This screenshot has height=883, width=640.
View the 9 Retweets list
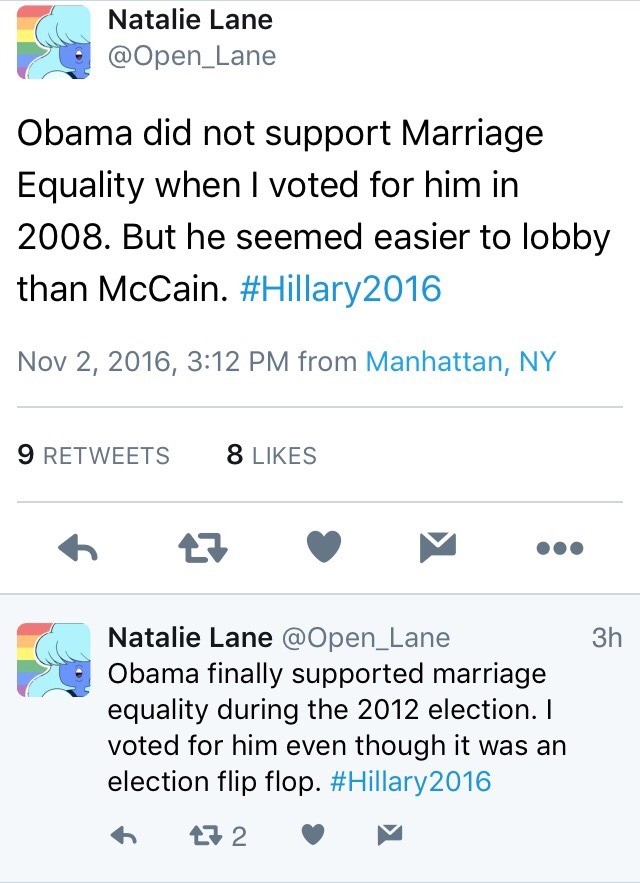(94, 456)
